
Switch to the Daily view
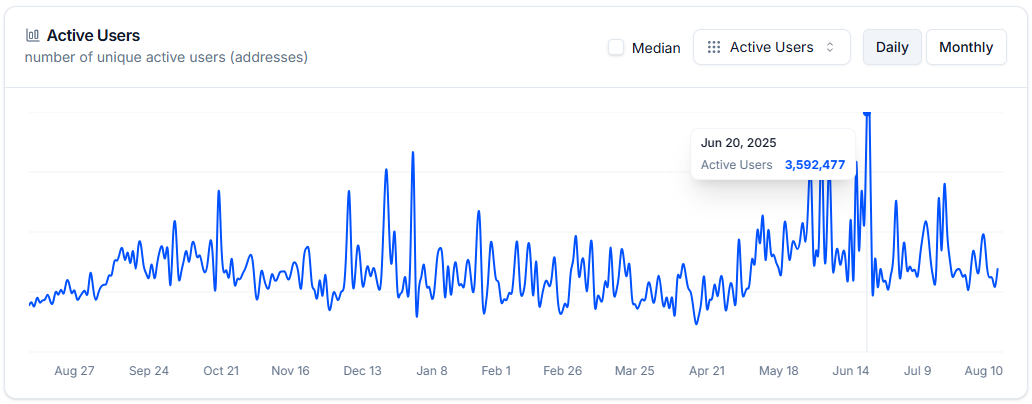[x=892, y=47]
